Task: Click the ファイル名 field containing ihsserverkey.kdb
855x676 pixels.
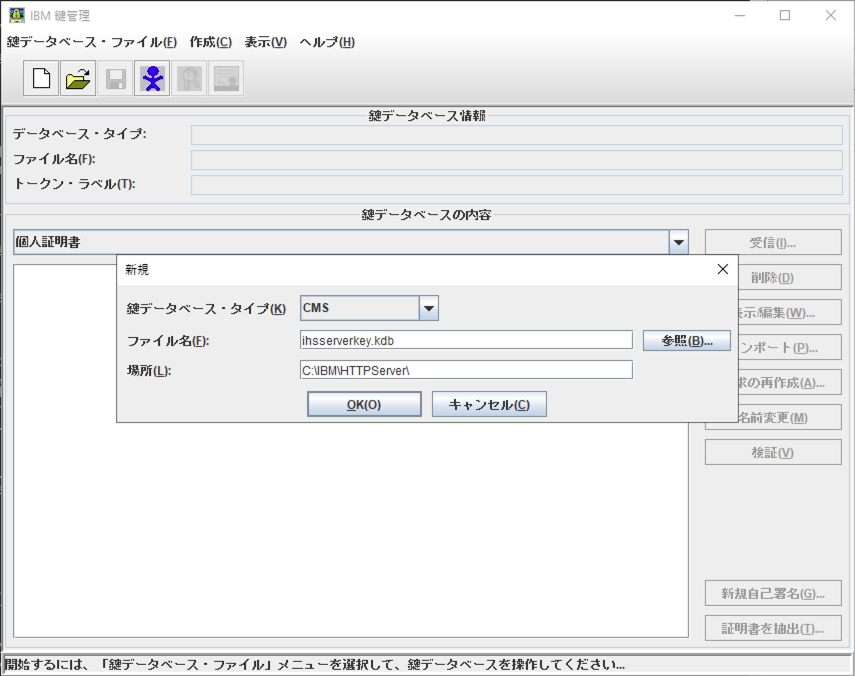Action: point(466,340)
